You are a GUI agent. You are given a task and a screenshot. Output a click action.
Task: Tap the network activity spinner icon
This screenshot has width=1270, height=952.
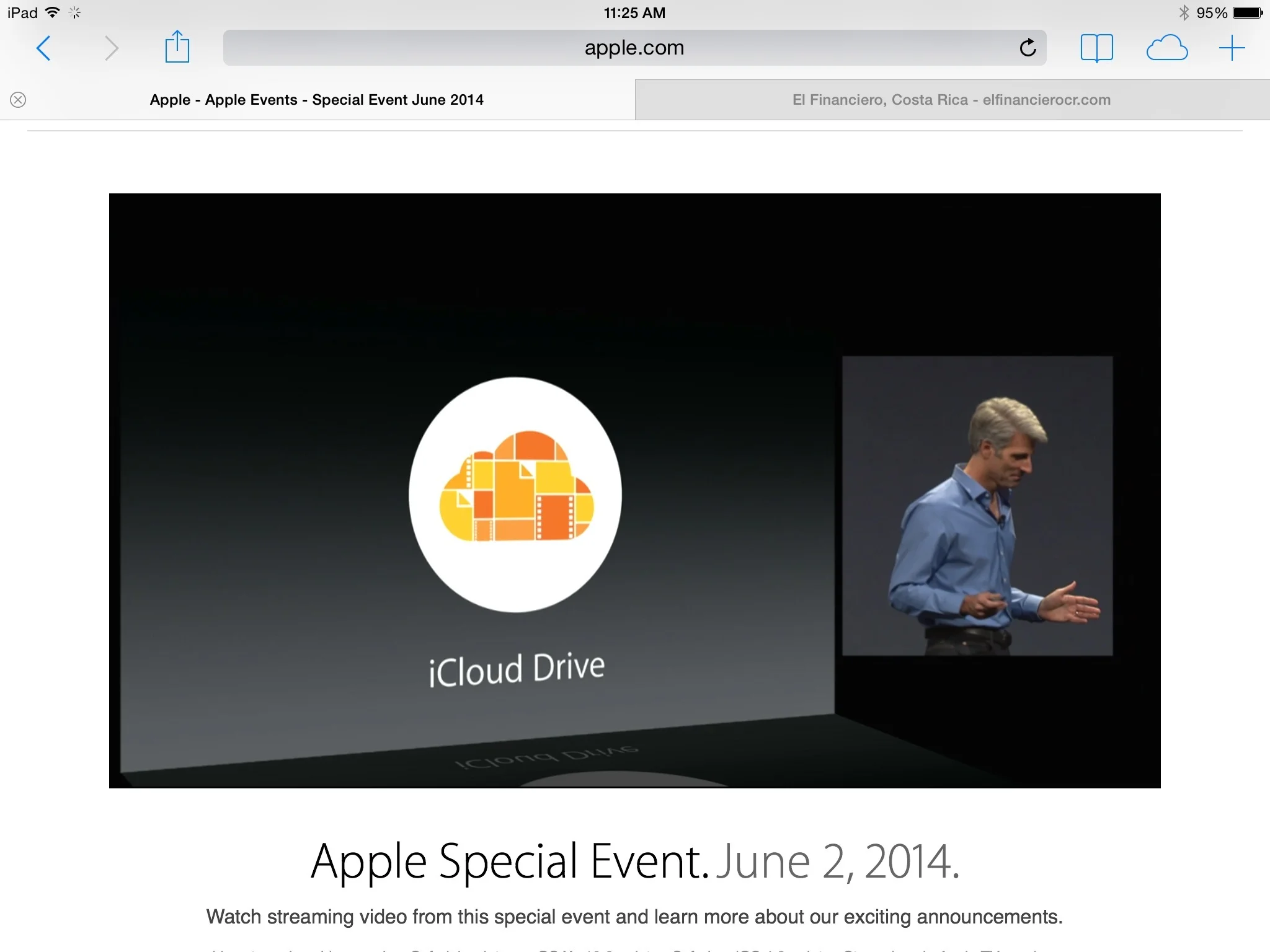75,12
